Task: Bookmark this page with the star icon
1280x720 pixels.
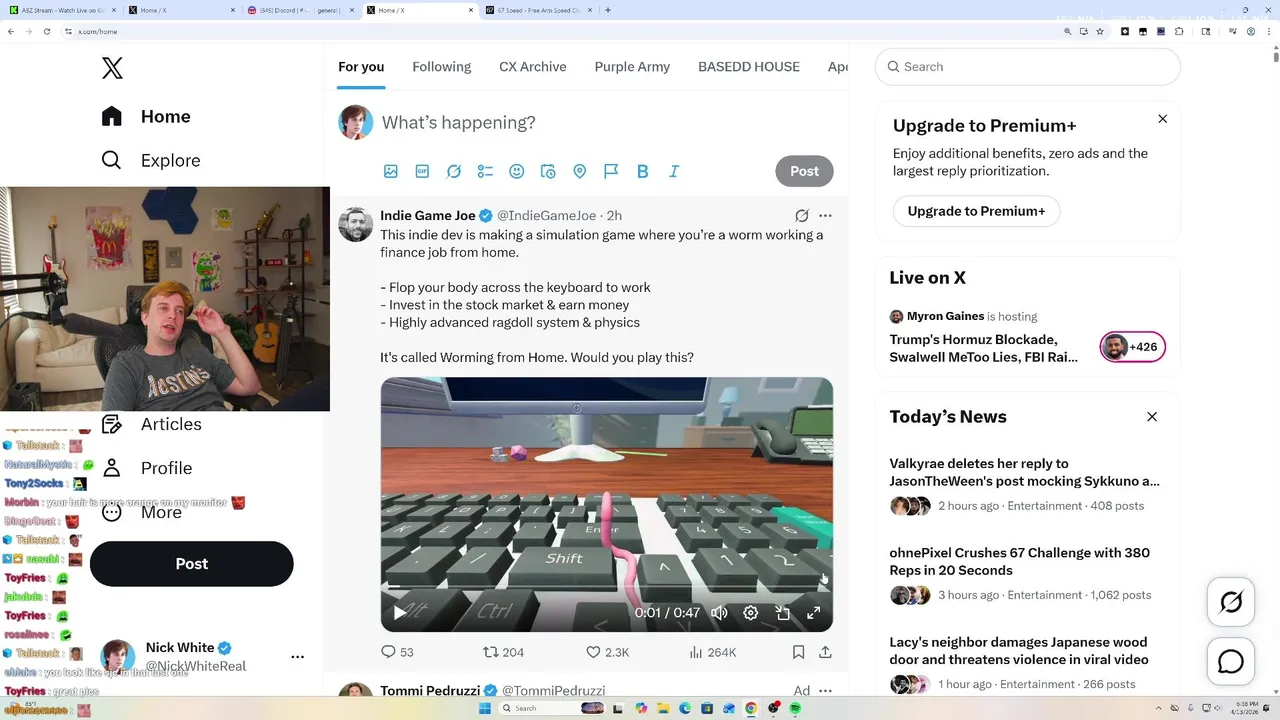Action: [1100, 31]
